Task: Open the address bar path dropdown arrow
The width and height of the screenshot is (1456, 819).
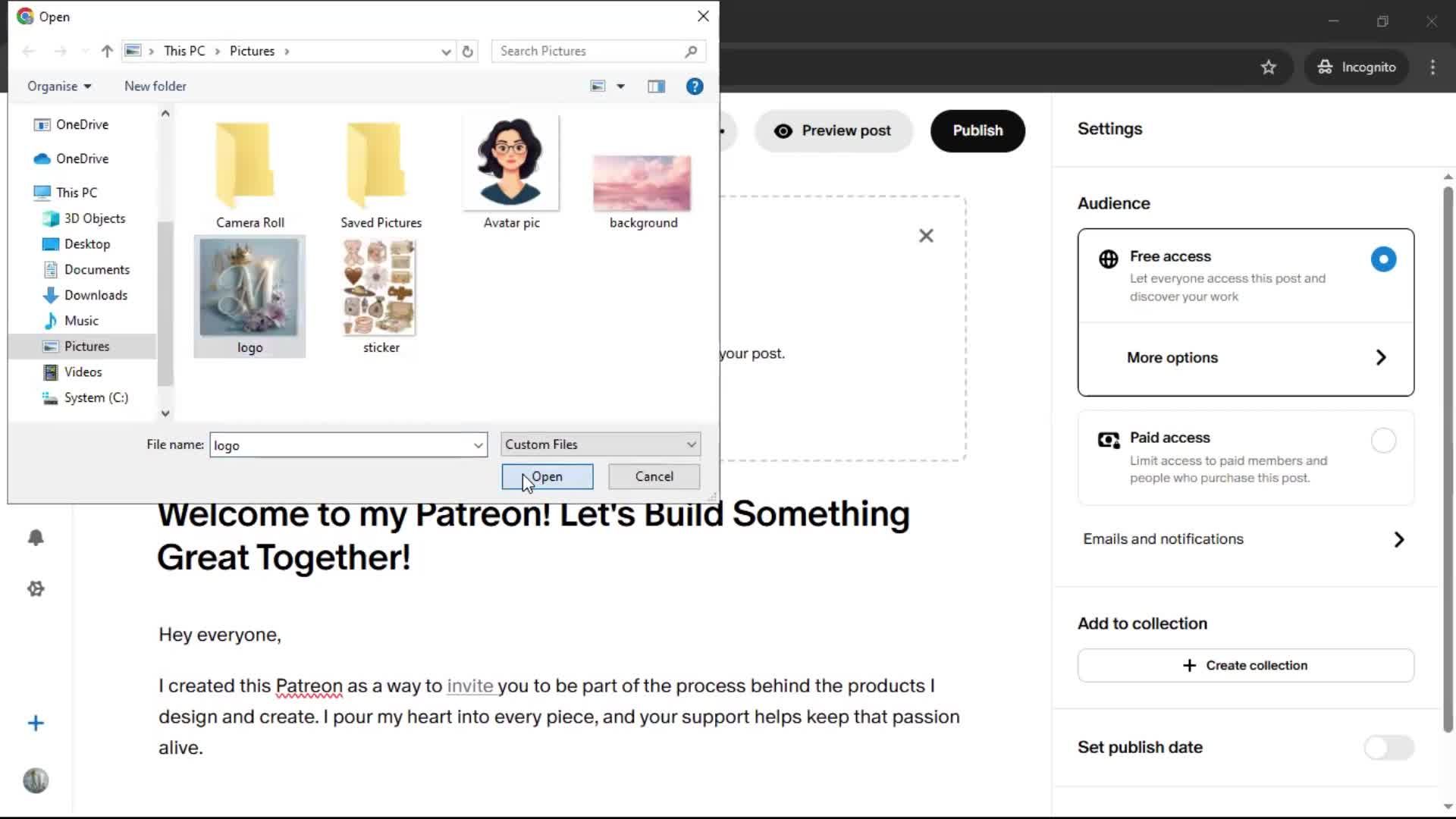Action: [x=446, y=51]
